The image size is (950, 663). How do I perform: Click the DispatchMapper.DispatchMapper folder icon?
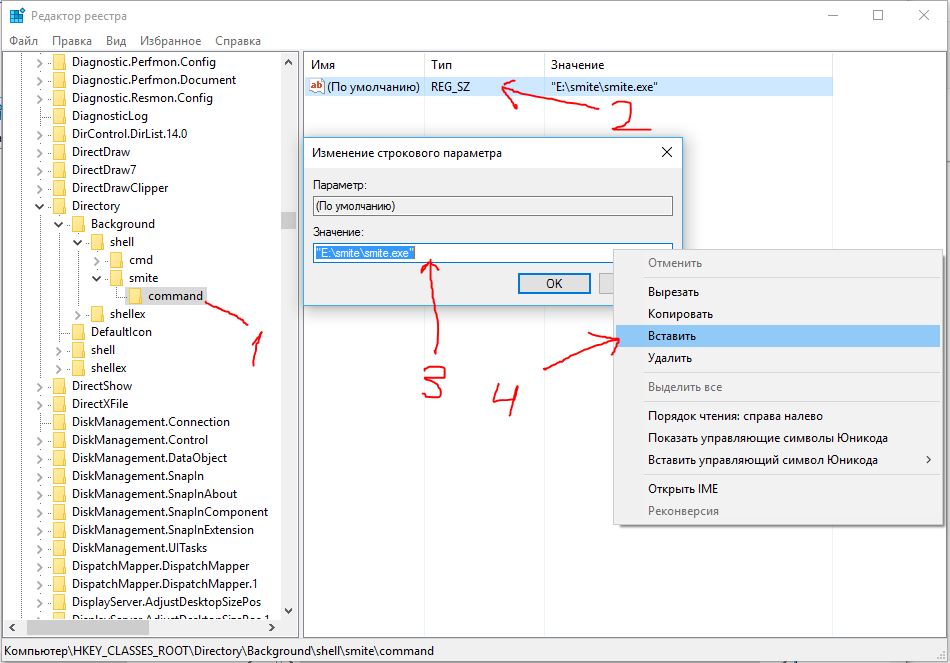(59, 566)
